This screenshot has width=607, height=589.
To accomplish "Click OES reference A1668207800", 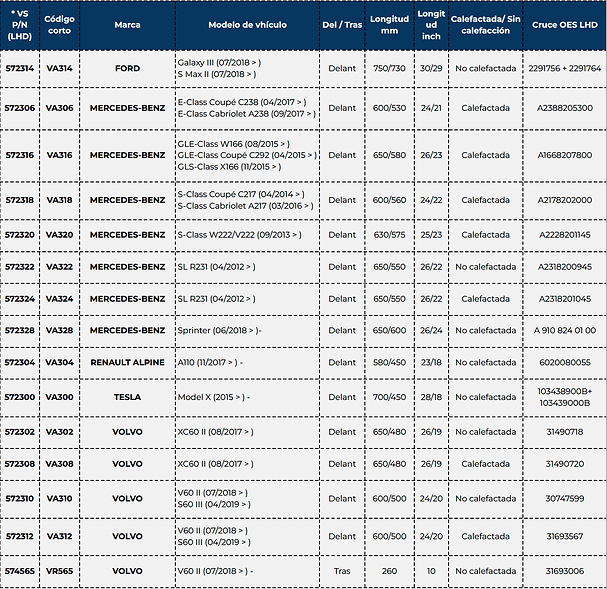I will click(564, 155).
